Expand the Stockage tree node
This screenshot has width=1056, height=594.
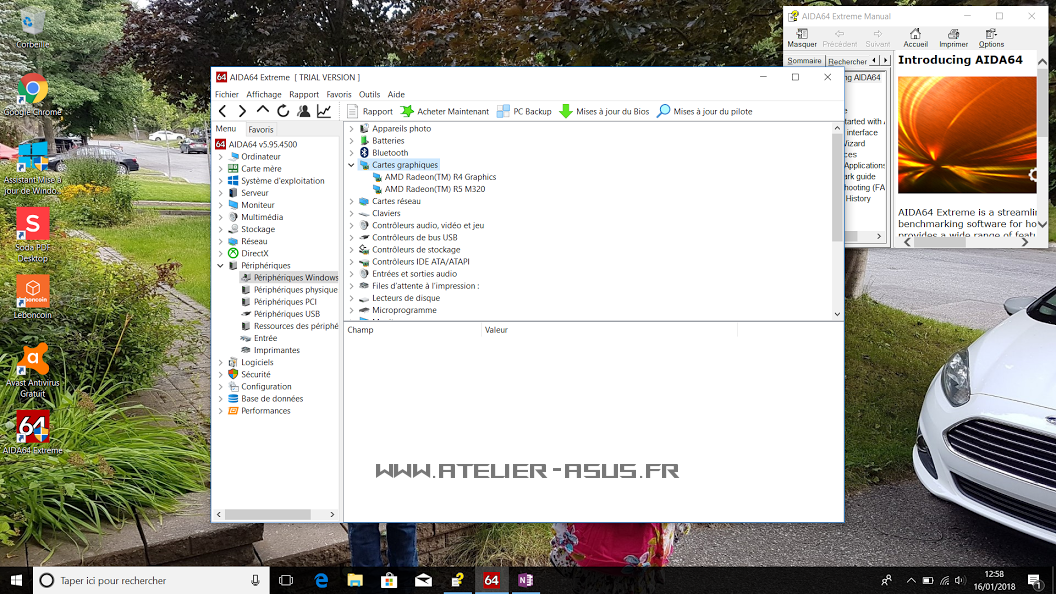(220, 229)
